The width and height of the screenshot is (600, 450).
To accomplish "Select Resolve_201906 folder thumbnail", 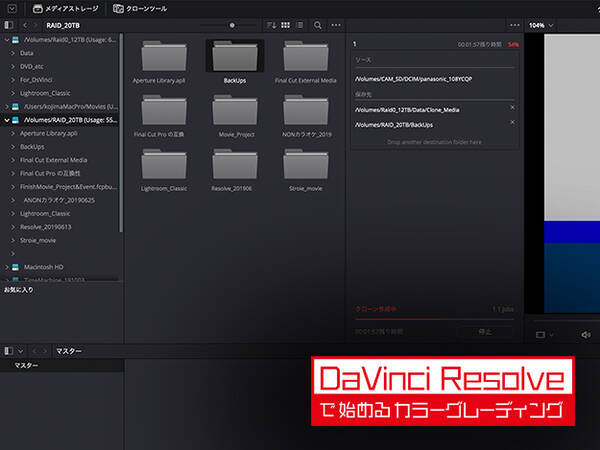I will (x=235, y=165).
